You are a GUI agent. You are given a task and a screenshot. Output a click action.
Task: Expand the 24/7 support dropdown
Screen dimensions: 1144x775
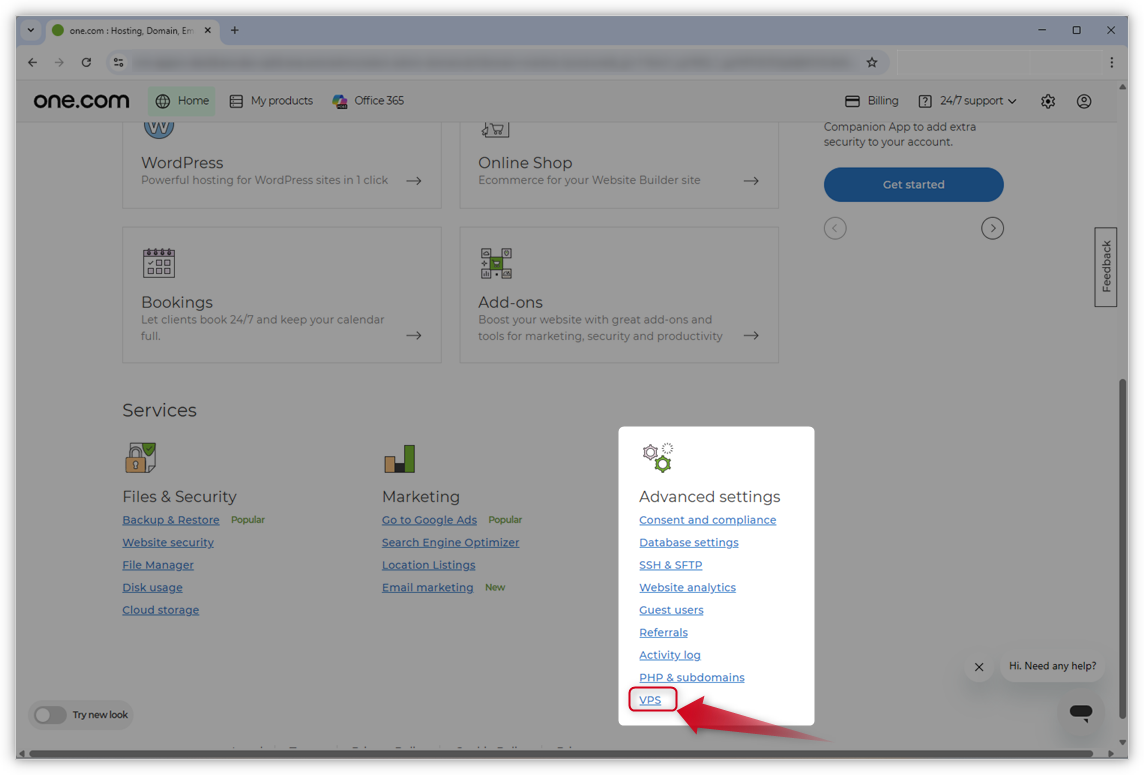pyautogui.click(x=966, y=101)
